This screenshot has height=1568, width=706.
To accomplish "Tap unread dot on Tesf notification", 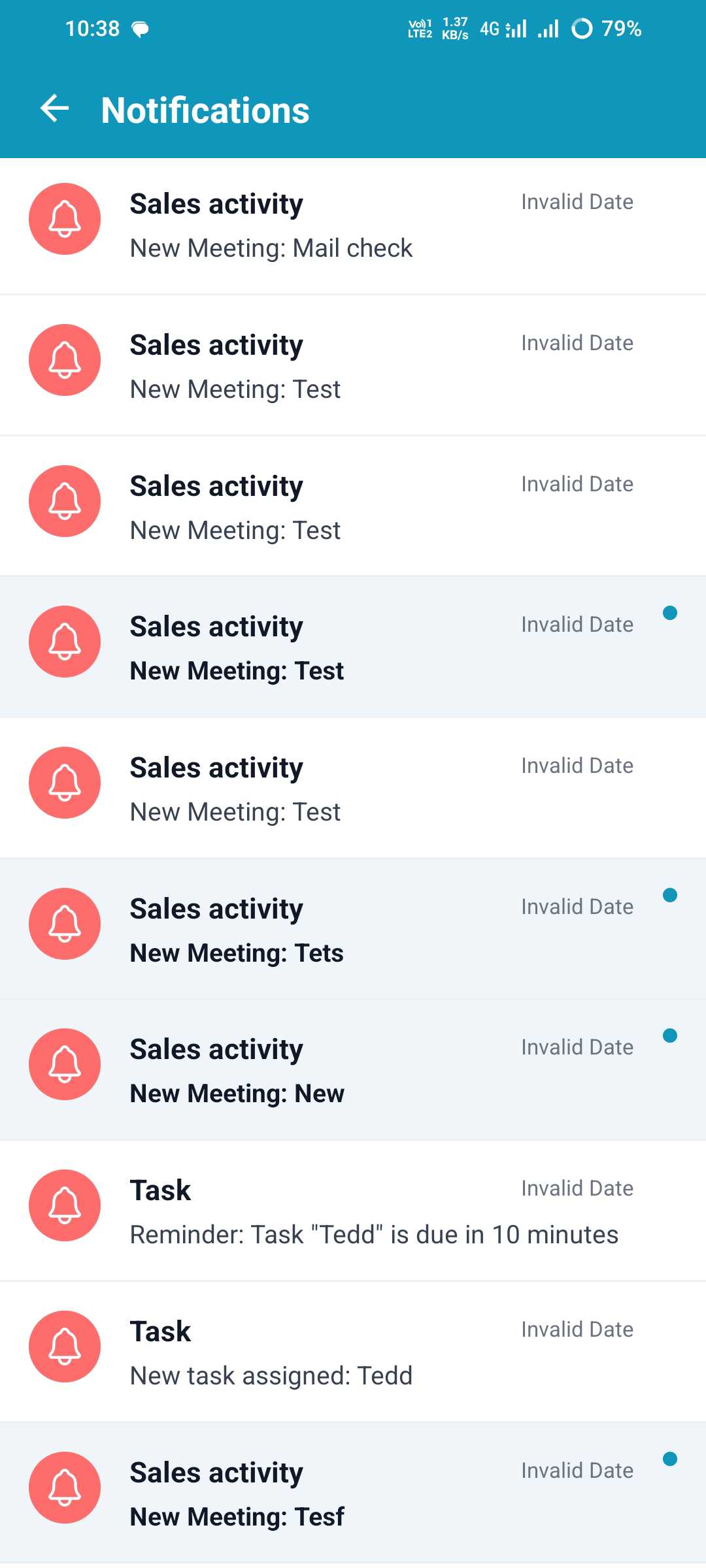I will click(x=669, y=1459).
